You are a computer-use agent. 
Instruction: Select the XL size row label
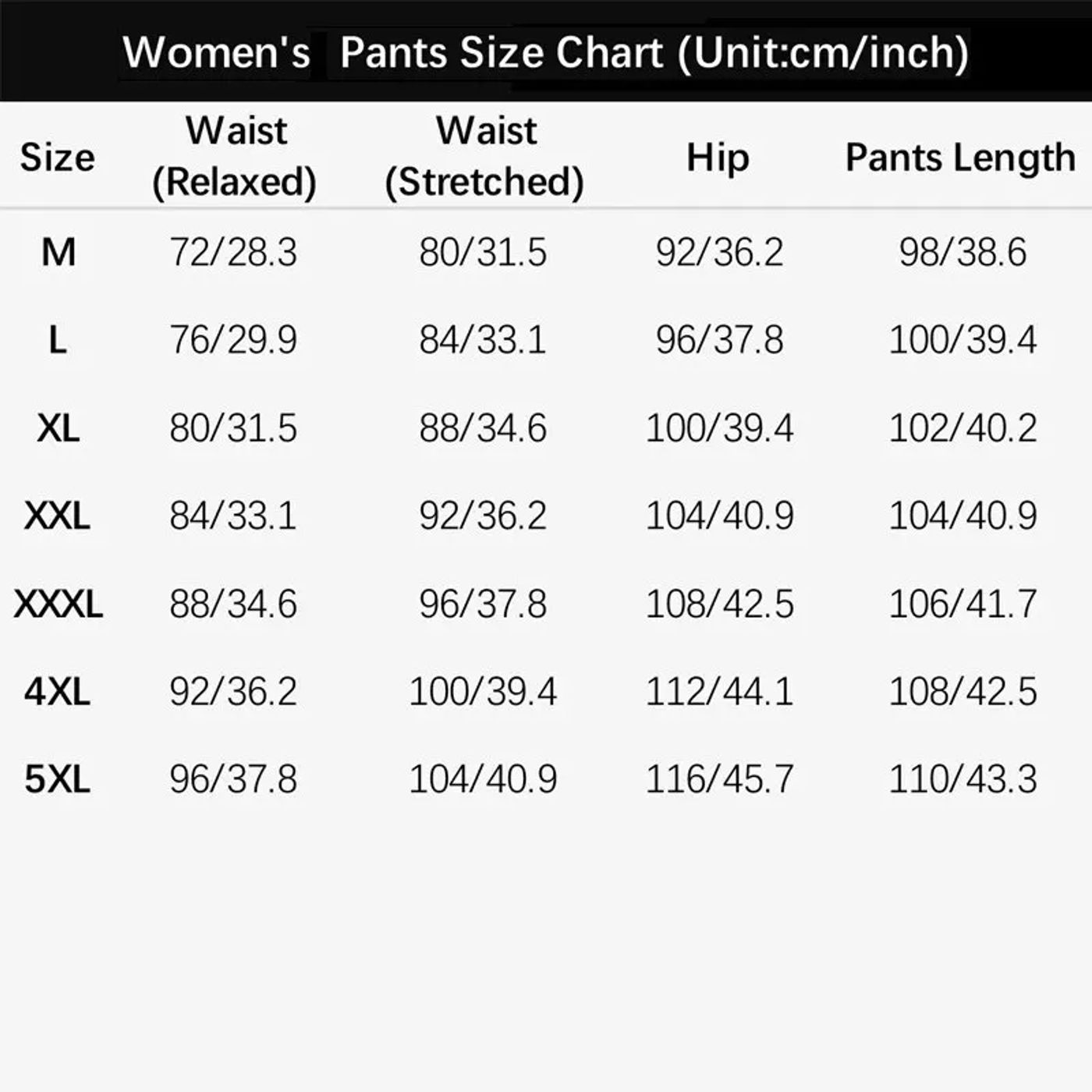coord(58,428)
